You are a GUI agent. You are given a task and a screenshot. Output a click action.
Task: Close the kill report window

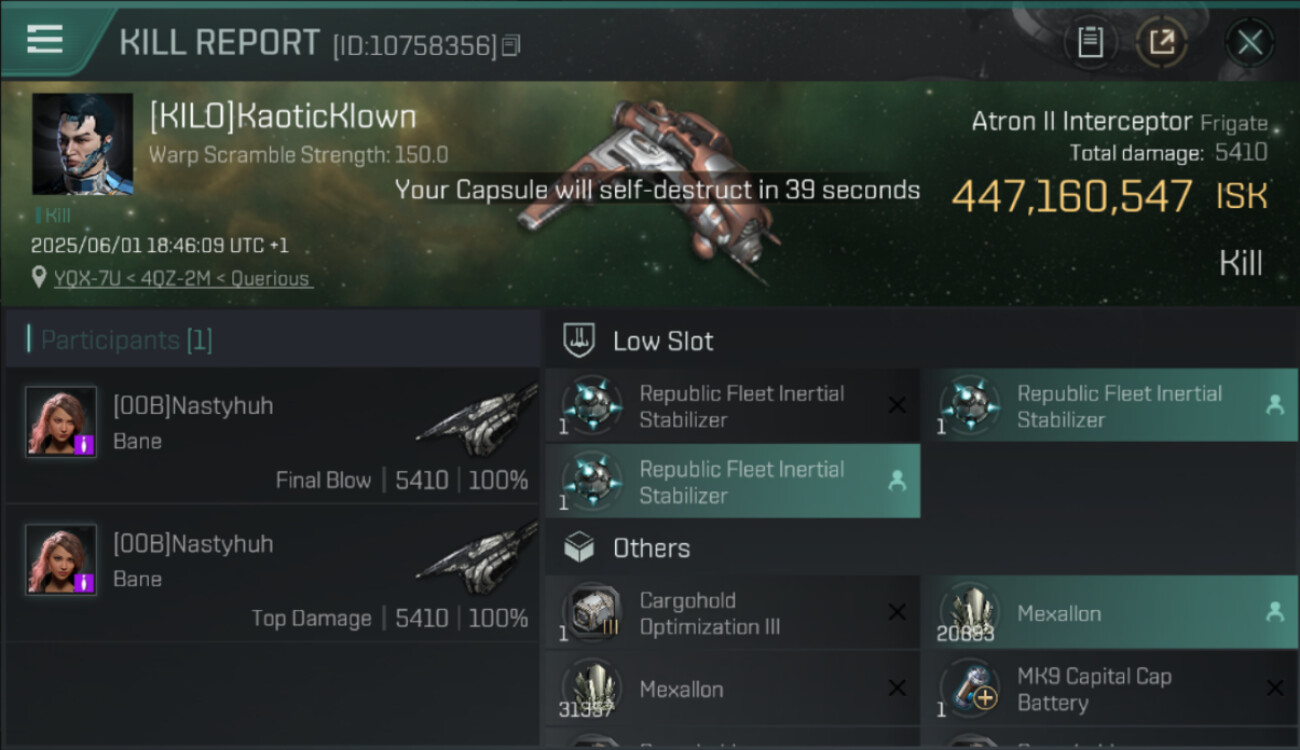(1249, 42)
